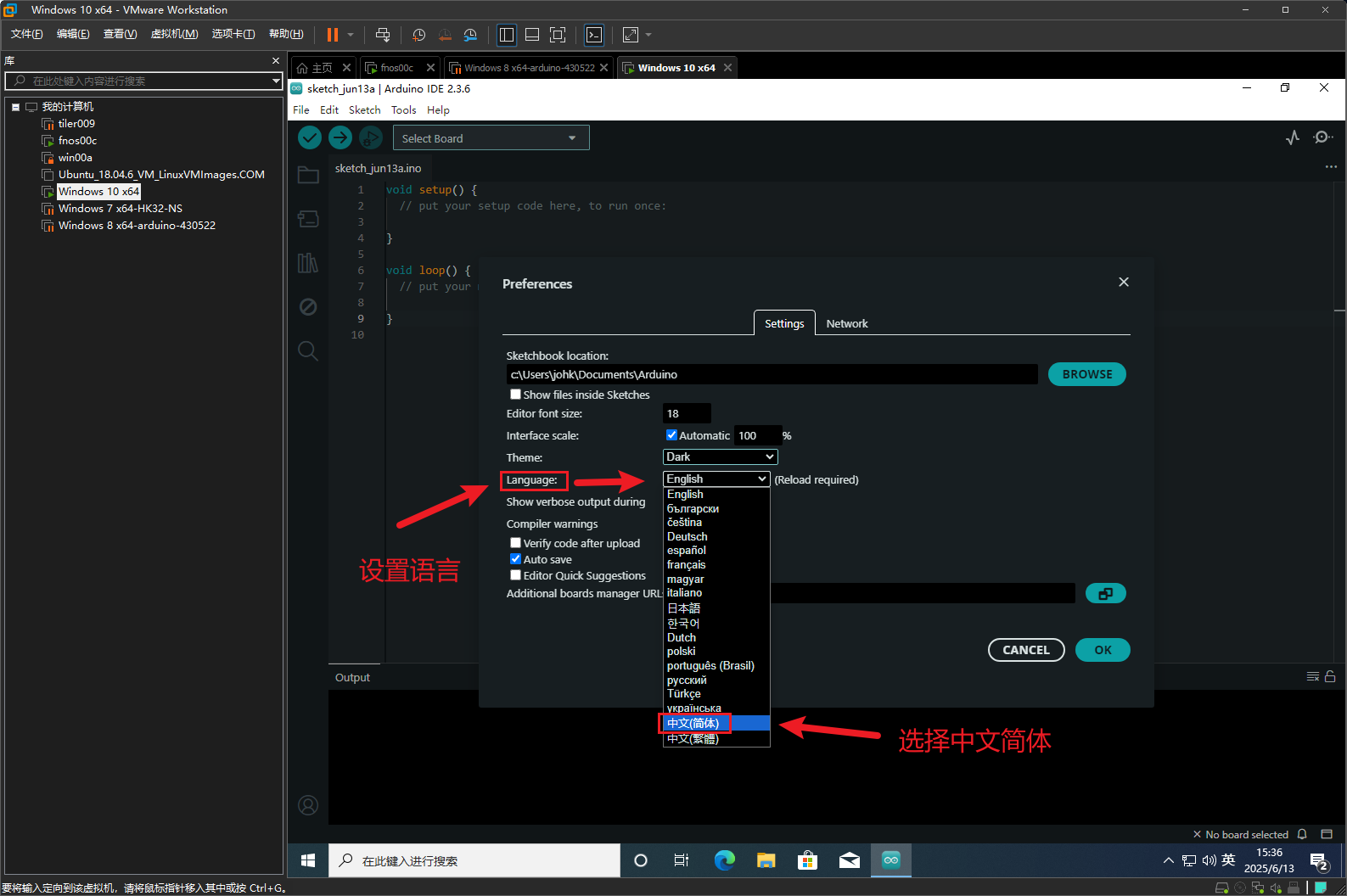Click the output lock scroll icon

(x=1330, y=676)
